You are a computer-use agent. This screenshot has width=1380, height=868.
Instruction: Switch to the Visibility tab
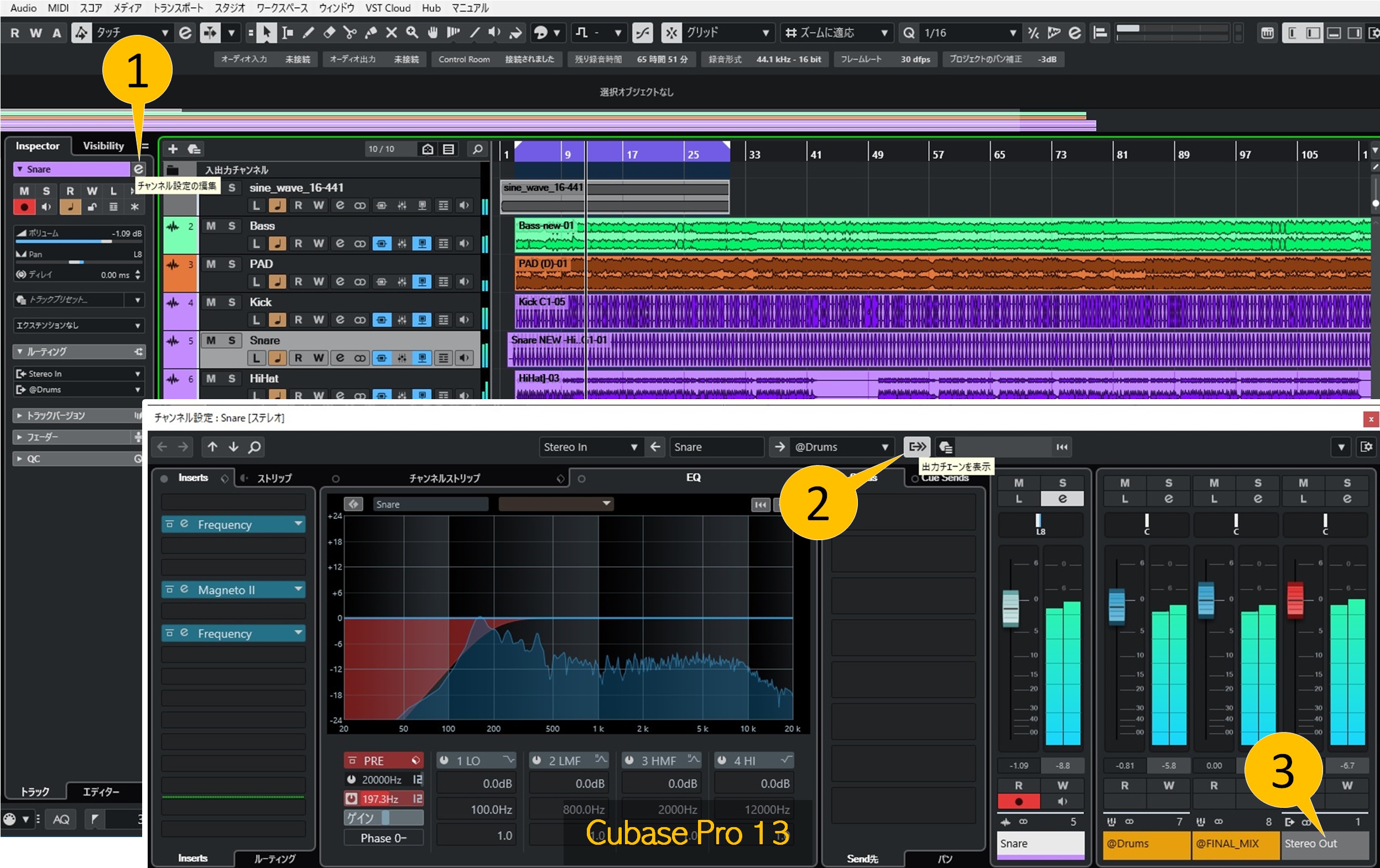(103, 145)
